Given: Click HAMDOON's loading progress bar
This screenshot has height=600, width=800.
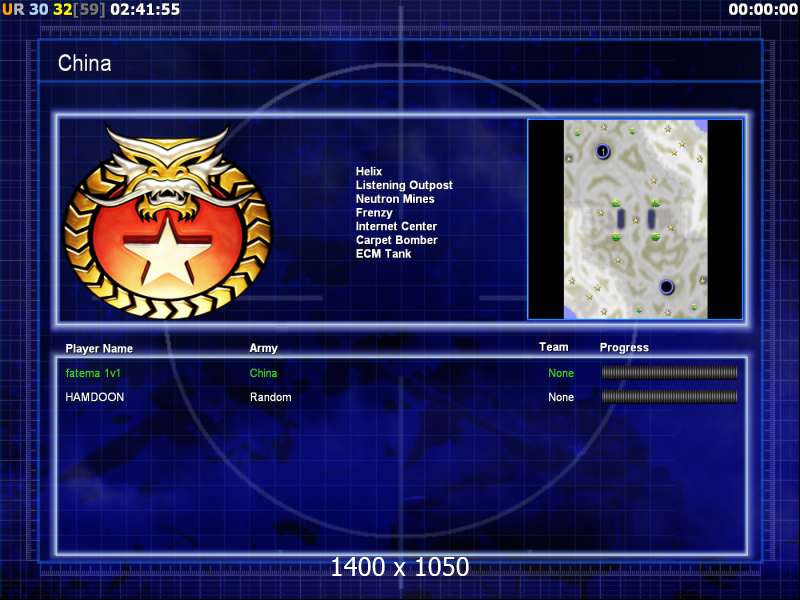Looking at the screenshot, I should (669, 397).
